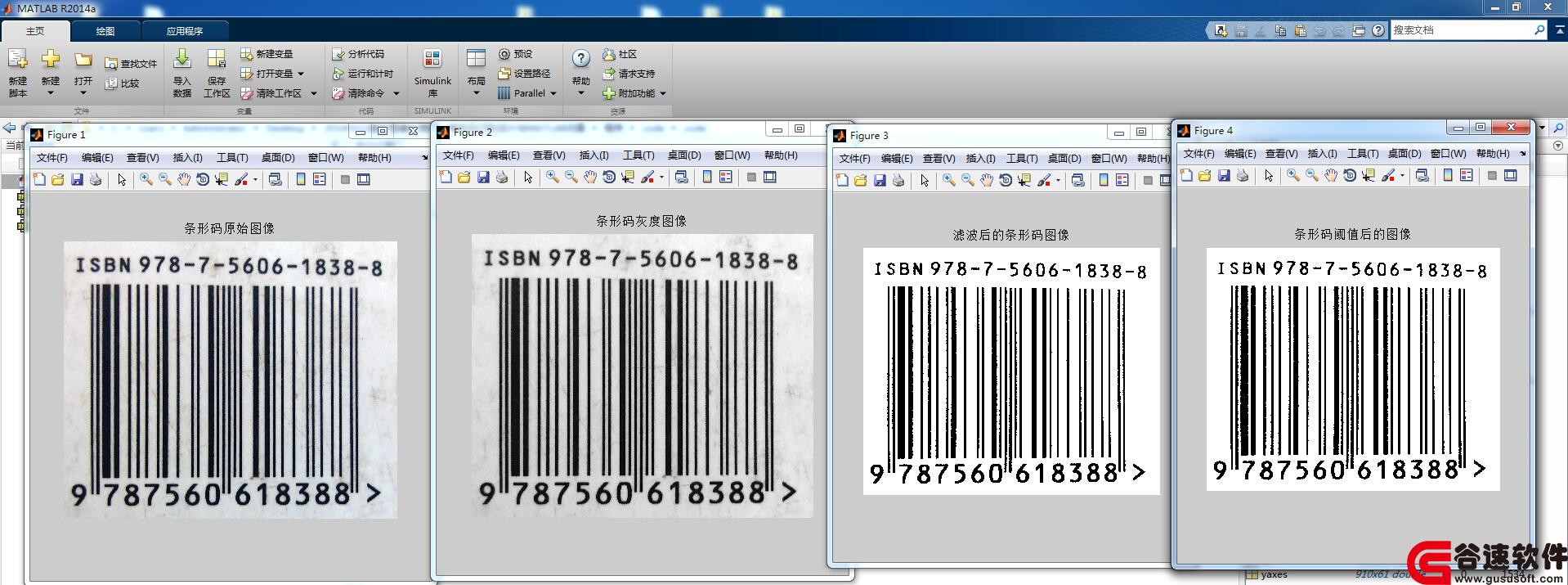Viewport: 1568px width, 585px height.
Task: Click Zoom Out icon in Figure 1 toolbar
Action: click(x=165, y=179)
